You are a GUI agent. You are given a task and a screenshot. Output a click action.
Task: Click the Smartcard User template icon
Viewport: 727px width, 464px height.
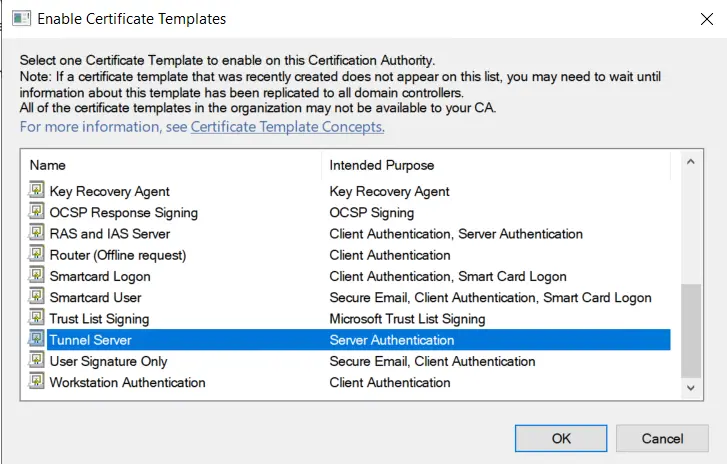[37, 297]
